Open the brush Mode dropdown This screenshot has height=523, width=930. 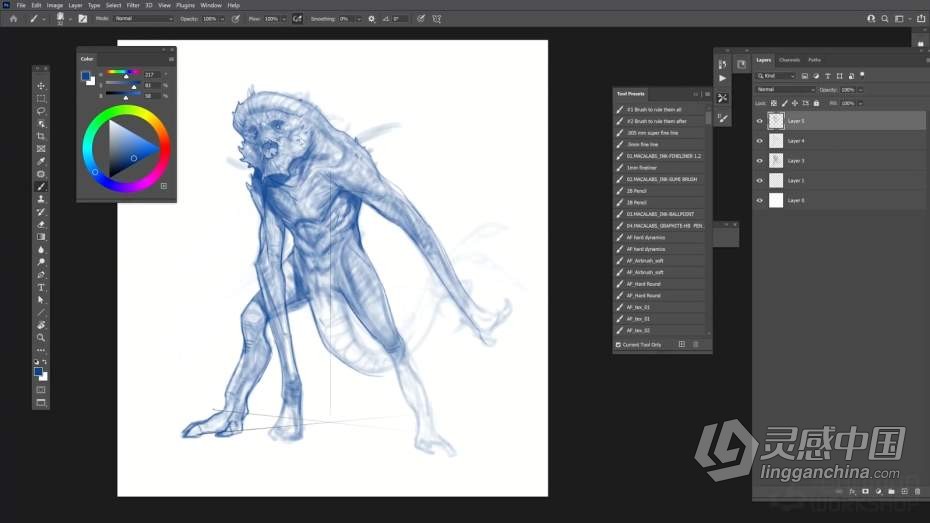pos(144,19)
